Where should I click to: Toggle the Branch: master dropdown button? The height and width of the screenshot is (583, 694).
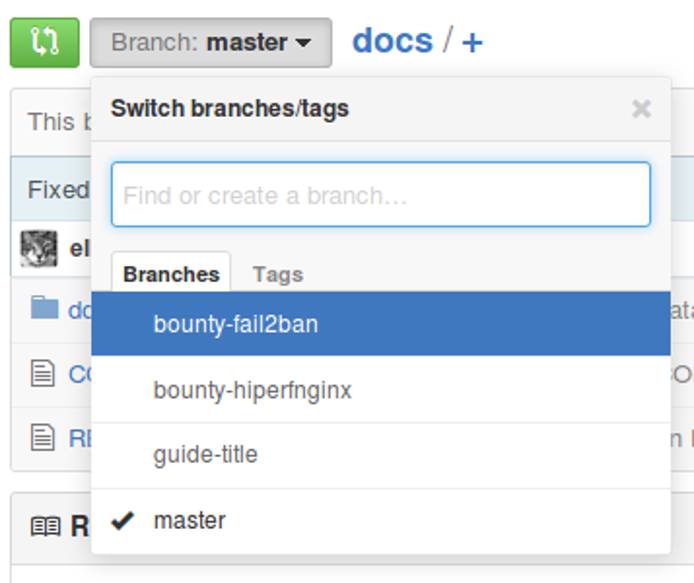(x=210, y=43)
